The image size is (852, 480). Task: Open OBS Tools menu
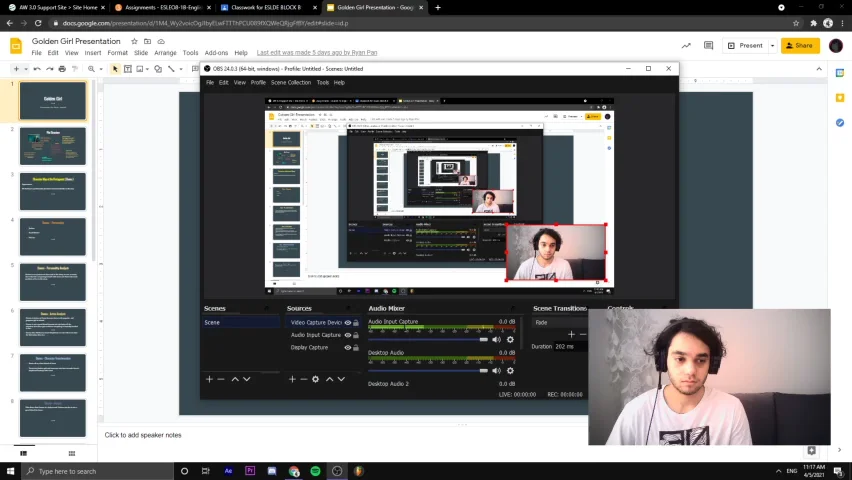click(x=323, y=83)
